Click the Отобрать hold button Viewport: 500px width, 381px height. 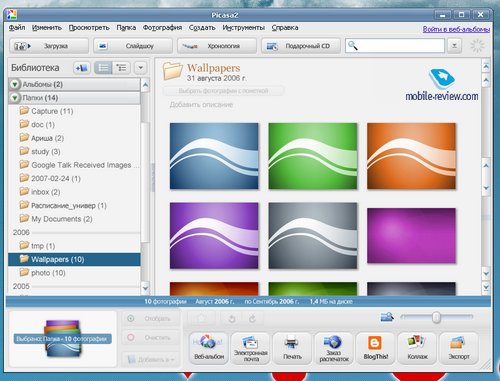tap(151, 319)
